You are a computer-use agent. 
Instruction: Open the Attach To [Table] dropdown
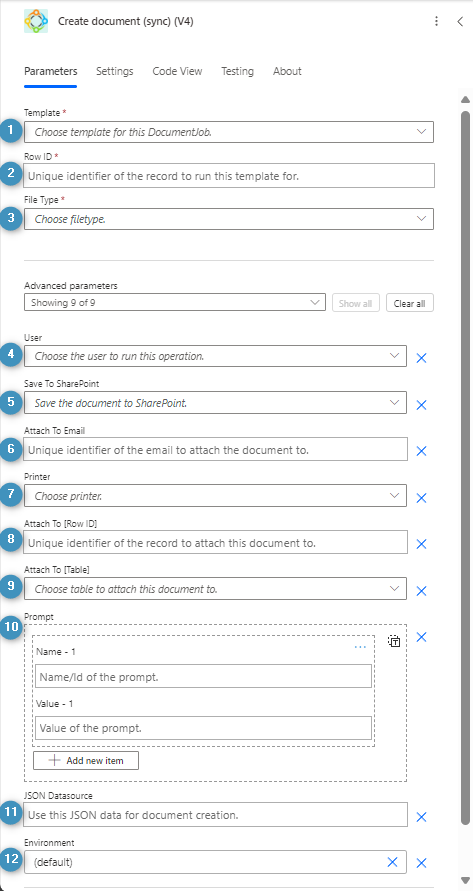[x=215, y=589]
